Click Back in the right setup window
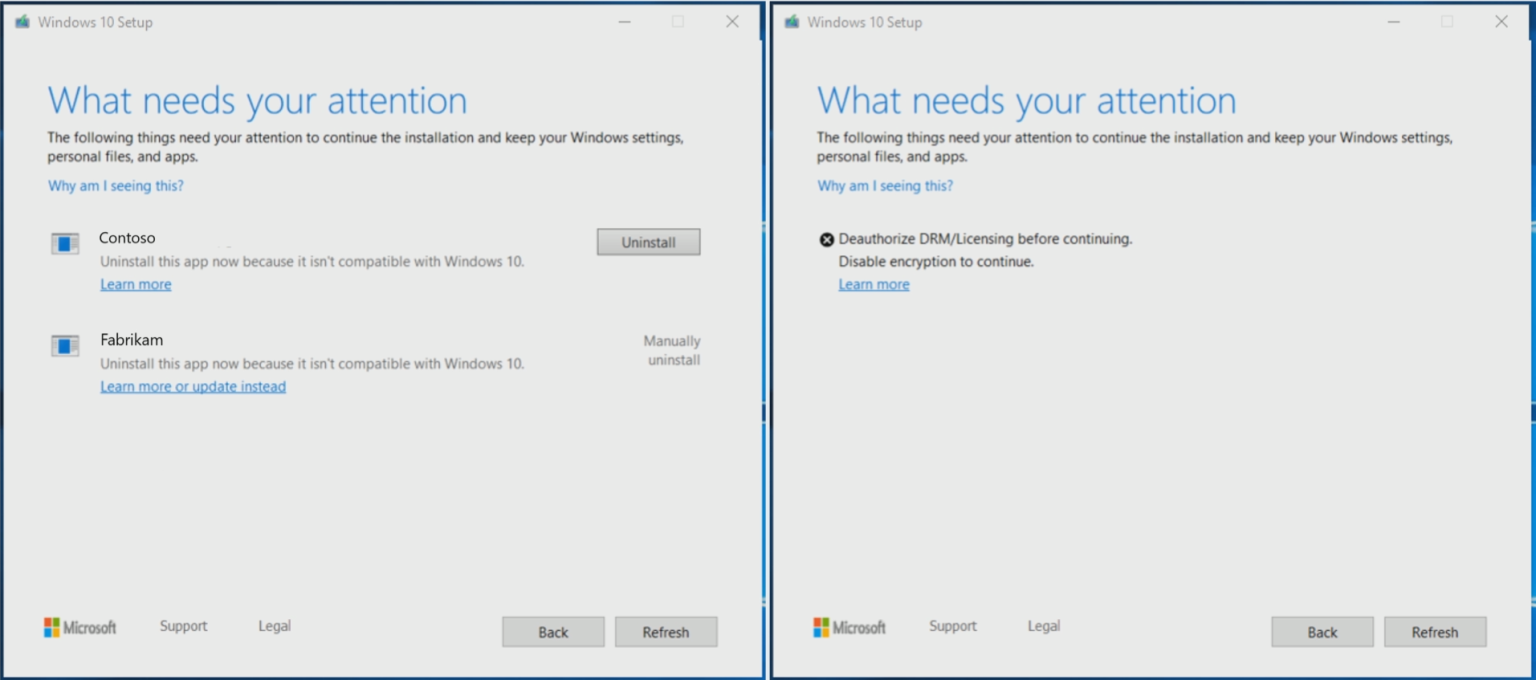Image resolution: width=1536 pixels, height=680 pixels. click(x=1322, y=631)
